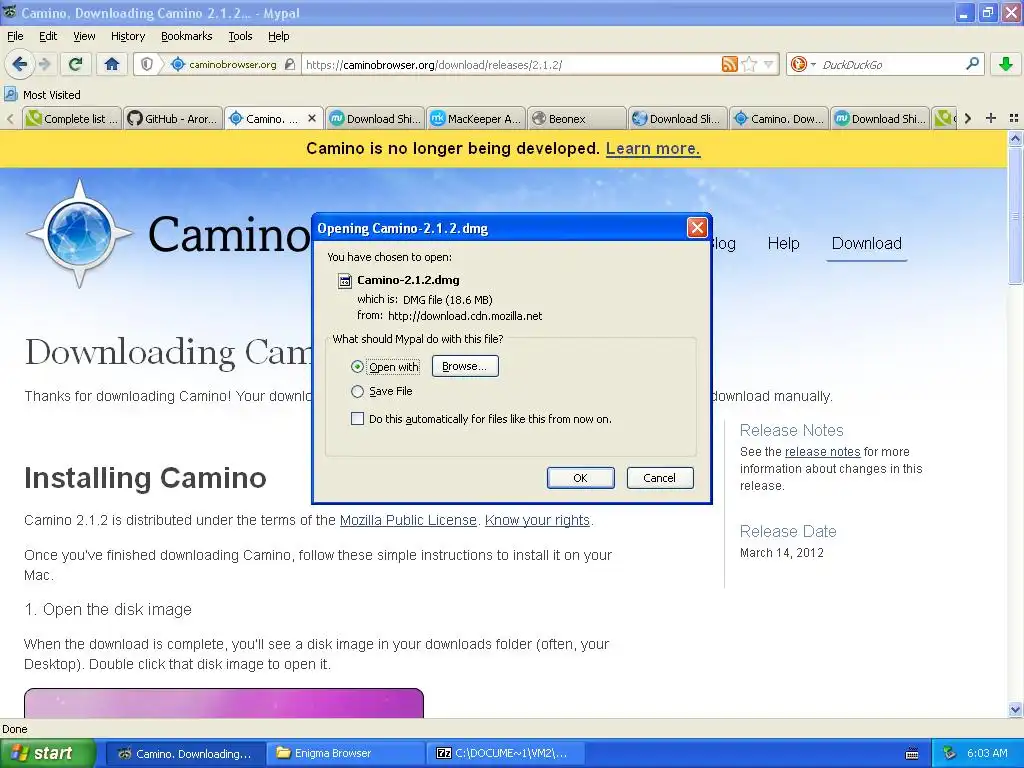1024x768 pixels.
Task: Open the address bar history dropdown arrow
Action: click(x=769, y=64)
